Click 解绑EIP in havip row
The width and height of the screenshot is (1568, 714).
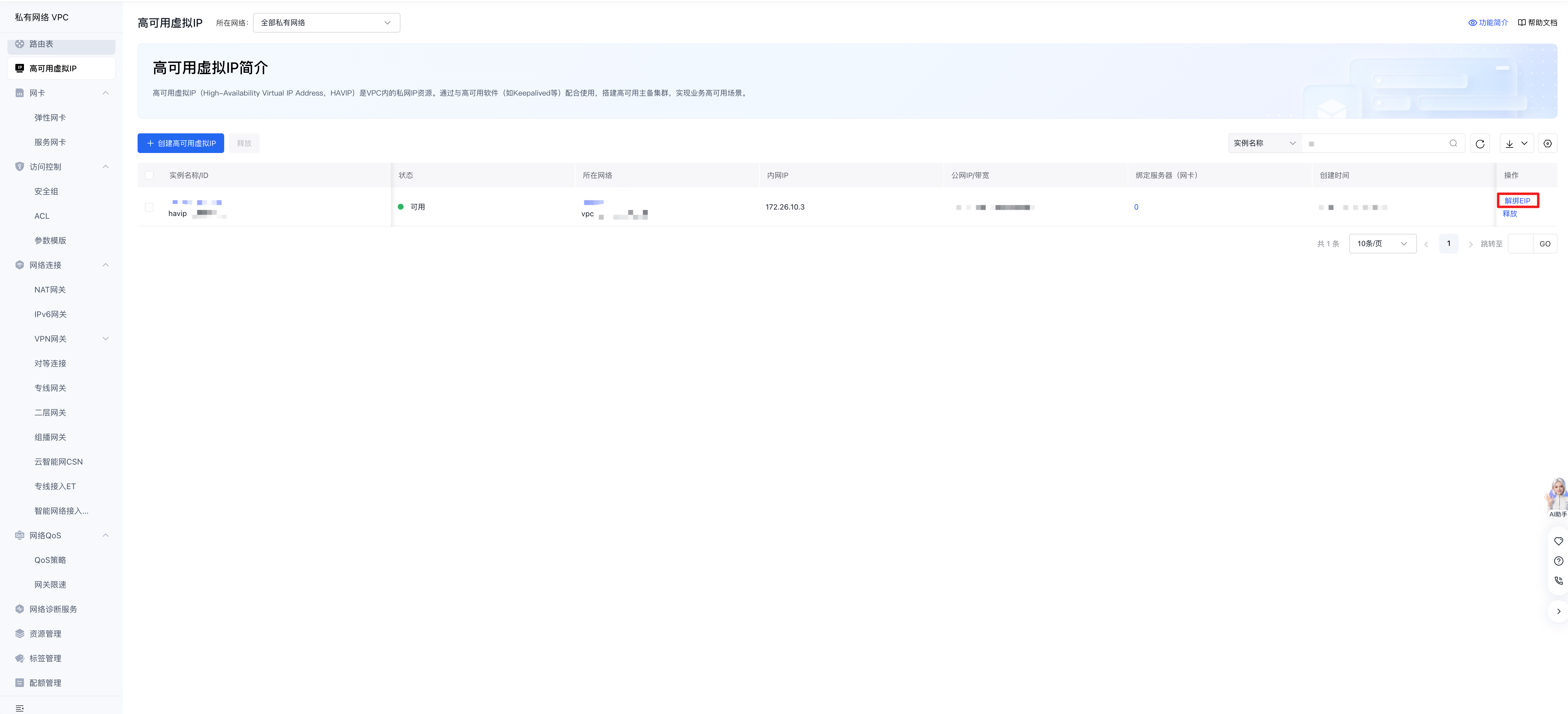coord(1517,200)
